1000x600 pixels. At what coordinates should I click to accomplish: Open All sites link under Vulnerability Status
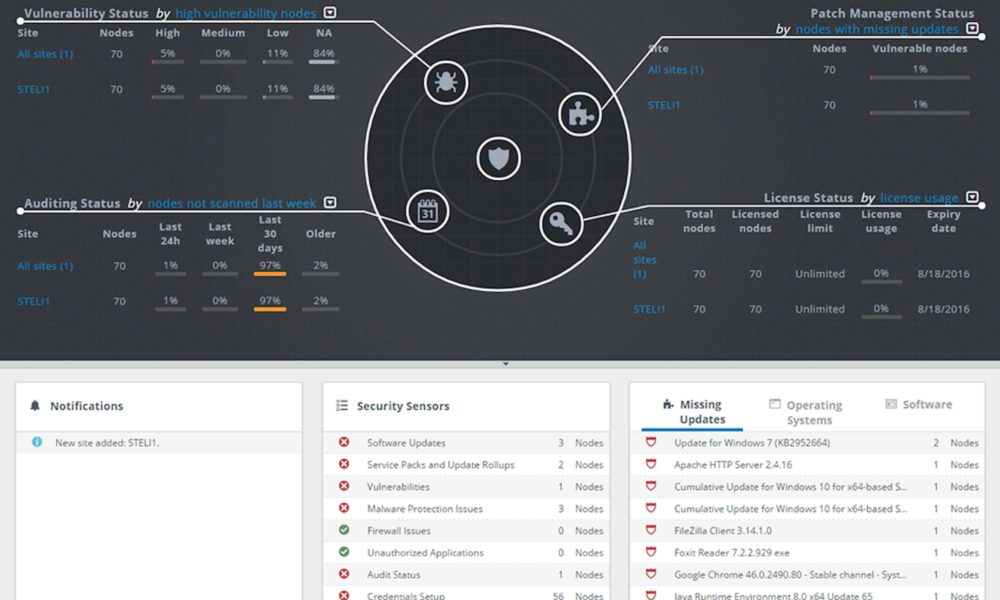(x=45, y=54)
